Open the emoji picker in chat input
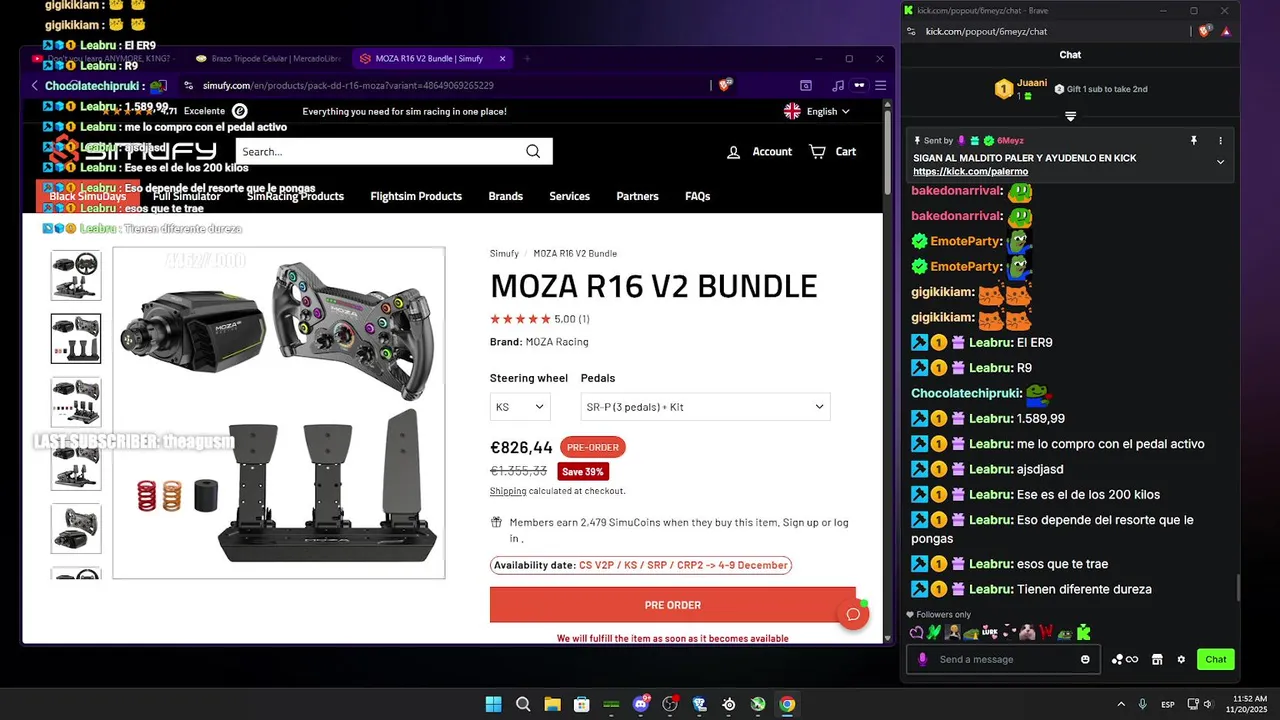The width and height of the screenshot is (1280, 720). pyautogui.click(x=1085, y=659)
